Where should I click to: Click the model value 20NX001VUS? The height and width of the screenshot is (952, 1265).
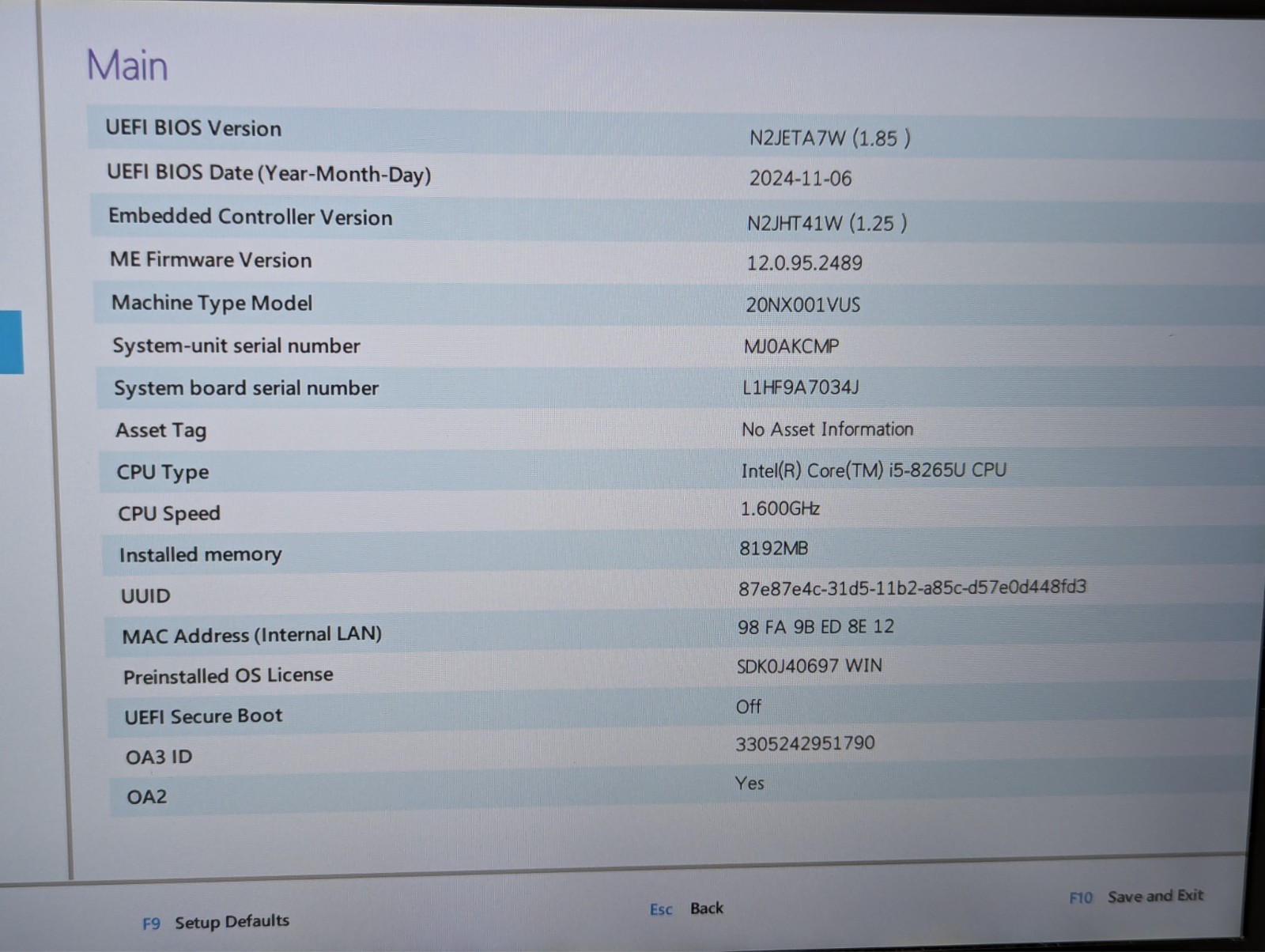tap(802, 305)
